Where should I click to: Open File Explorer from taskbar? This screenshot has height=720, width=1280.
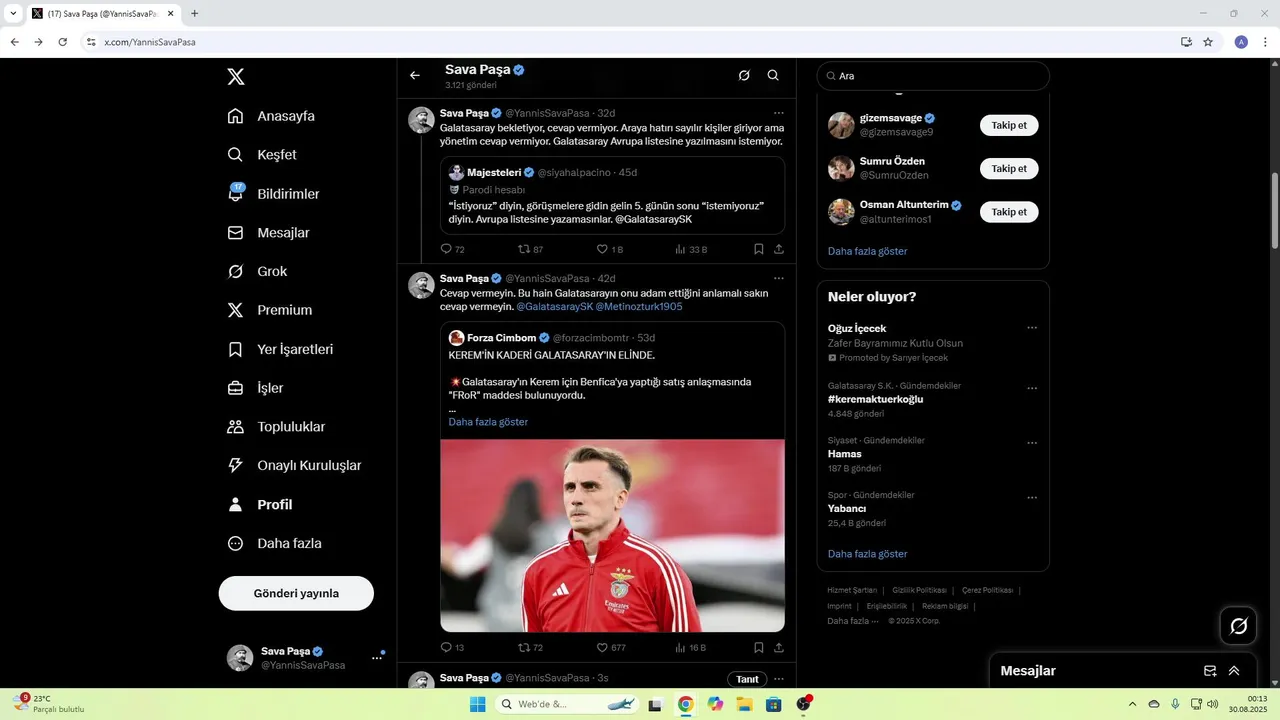click(744, 704)
